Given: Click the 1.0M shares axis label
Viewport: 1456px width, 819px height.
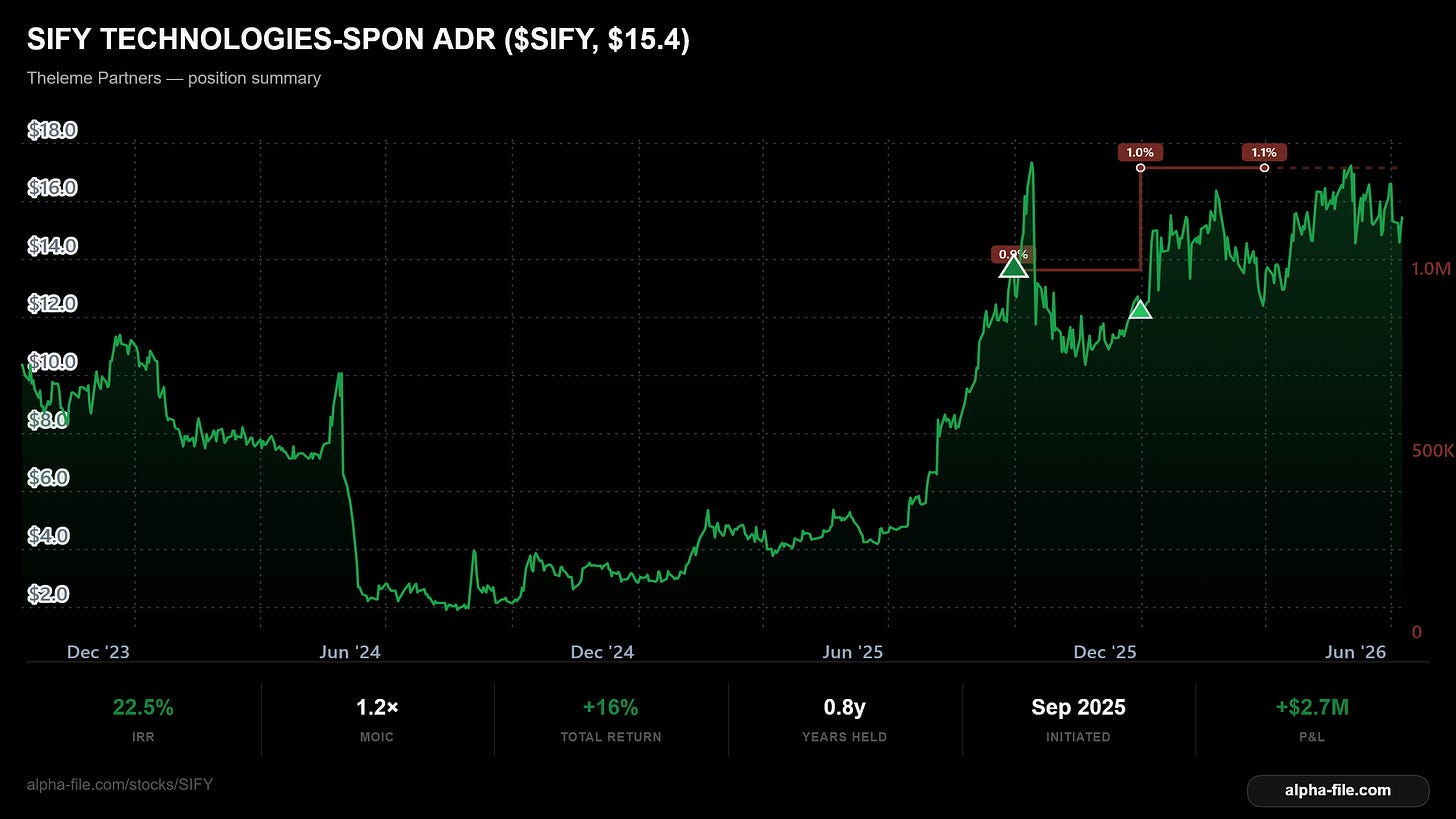Looking at the screenshot, I should coord(1430,269).
